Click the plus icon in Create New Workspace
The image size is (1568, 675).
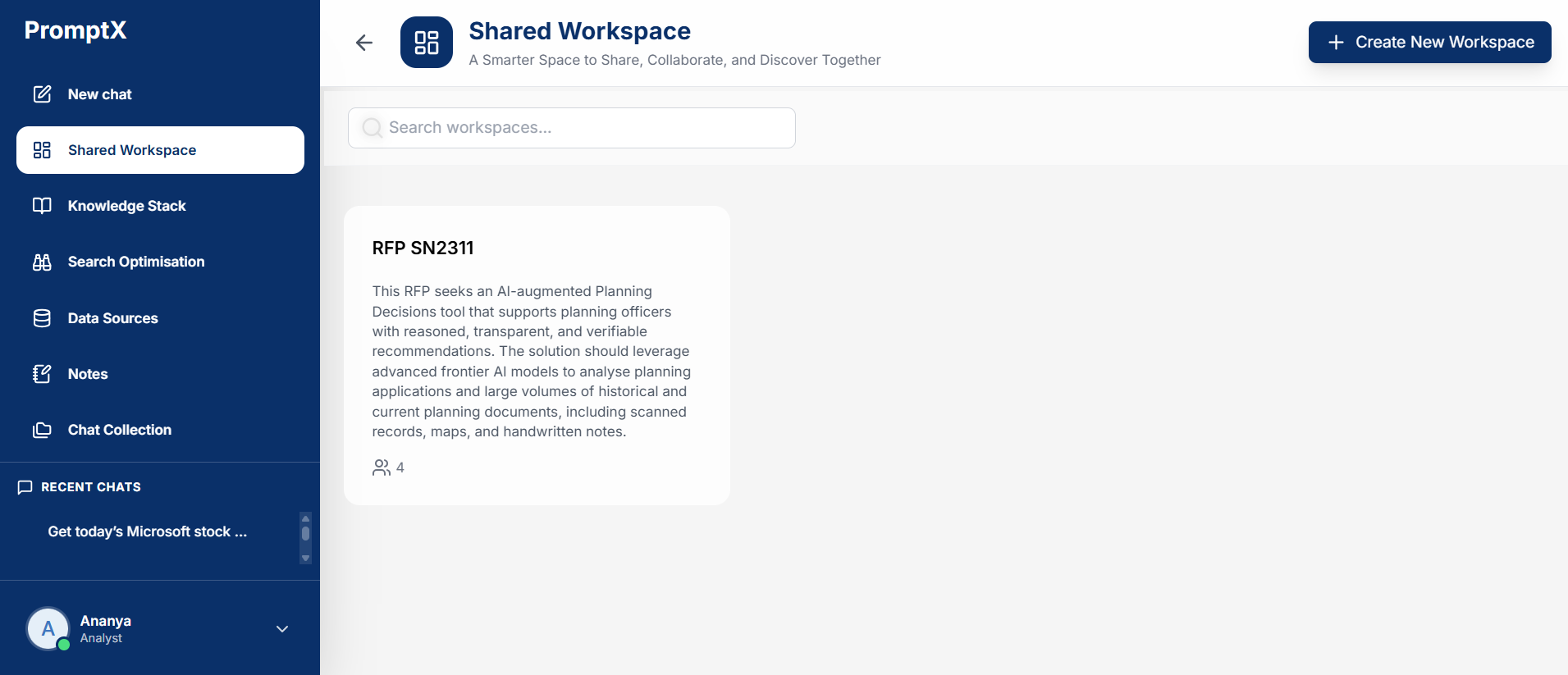(x=1336, y=42)
